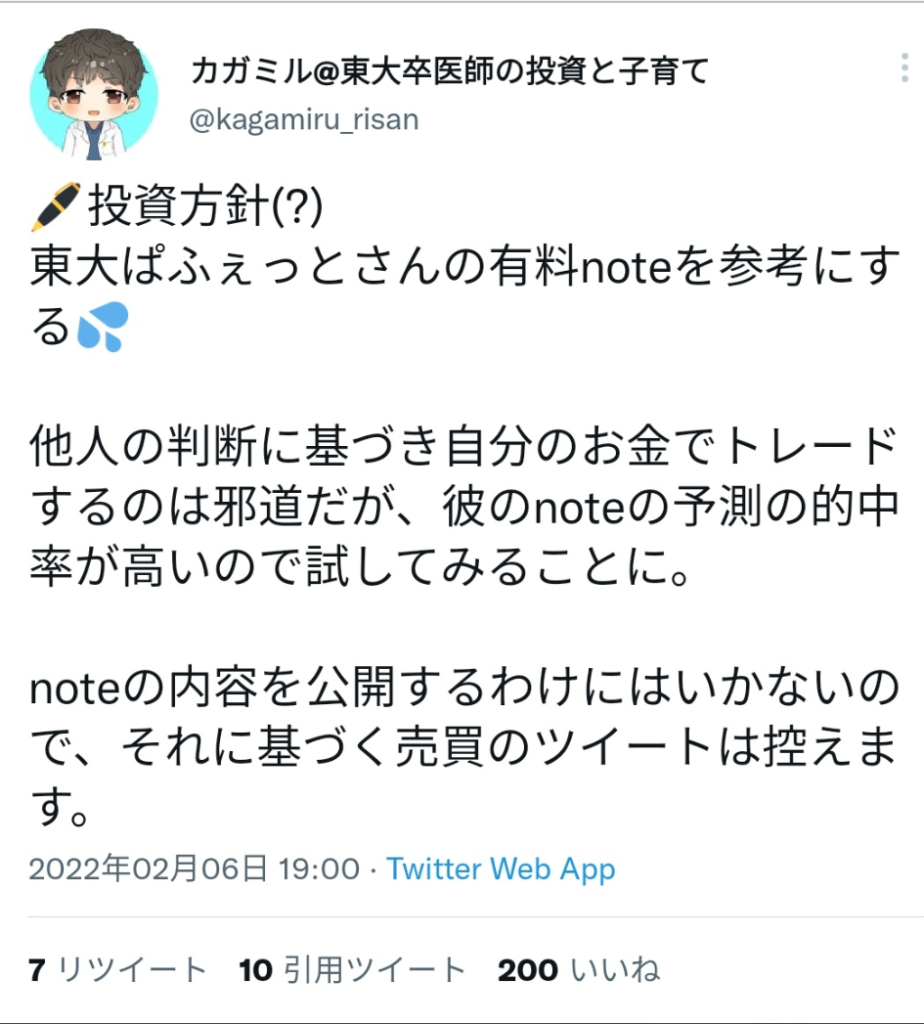Click the 投資方針(?) heading text
The image size is (924, 1024).
[206, 207]
